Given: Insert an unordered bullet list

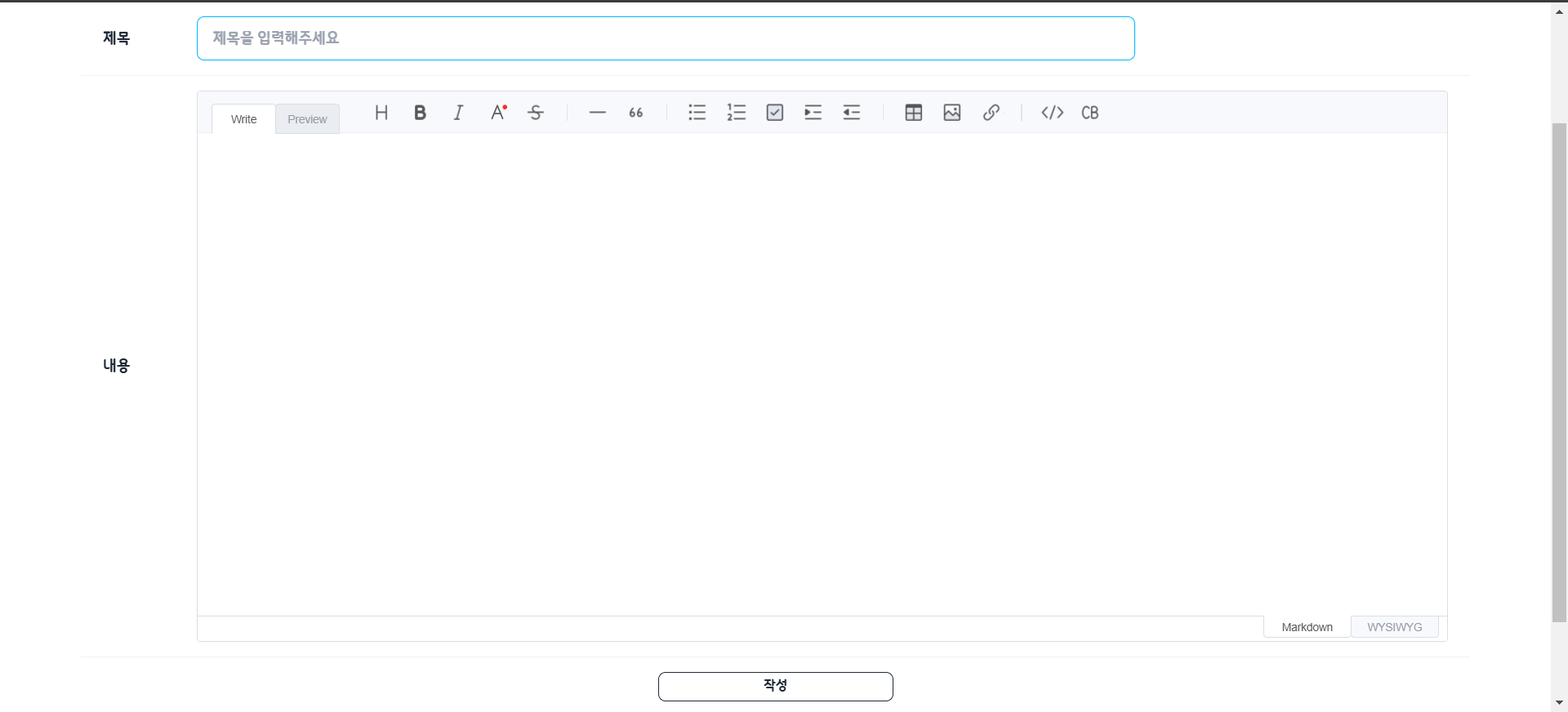Looking at the screenshot, I should click(697, 113).
